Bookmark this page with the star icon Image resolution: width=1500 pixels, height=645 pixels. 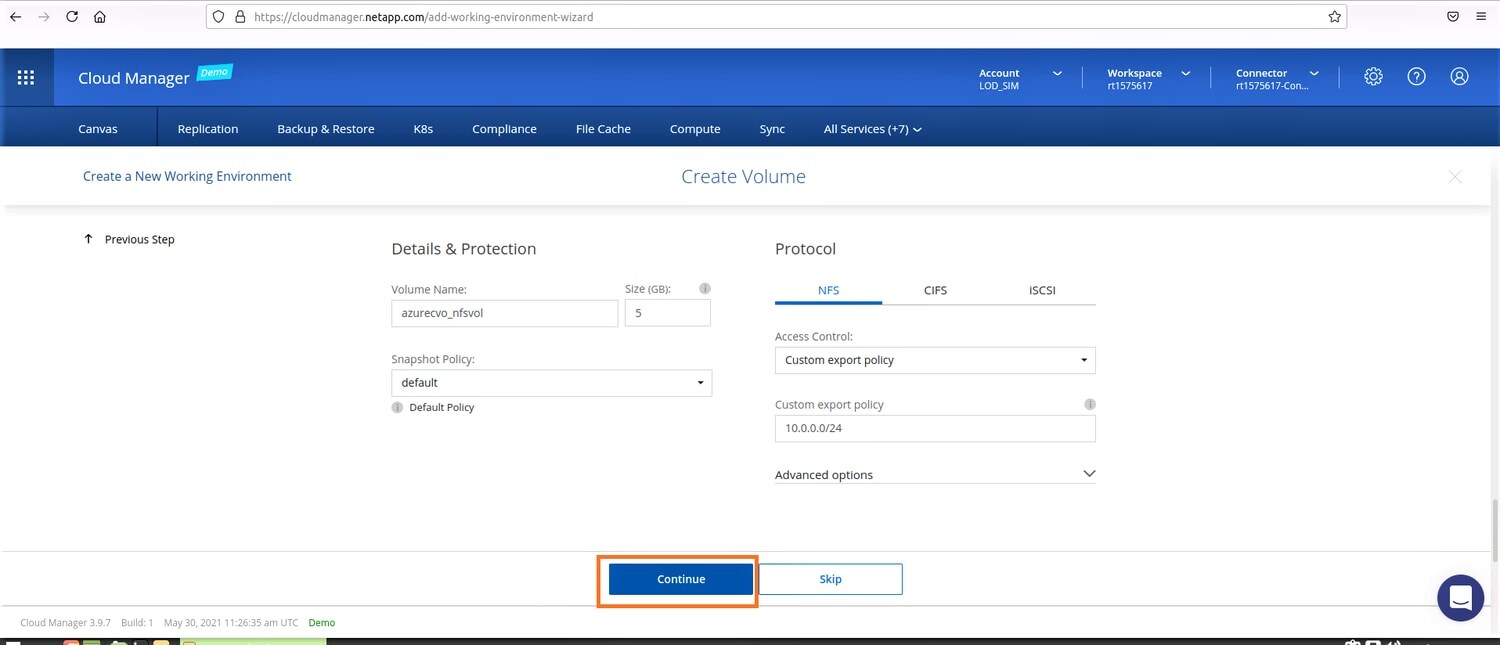point(1334,17)
